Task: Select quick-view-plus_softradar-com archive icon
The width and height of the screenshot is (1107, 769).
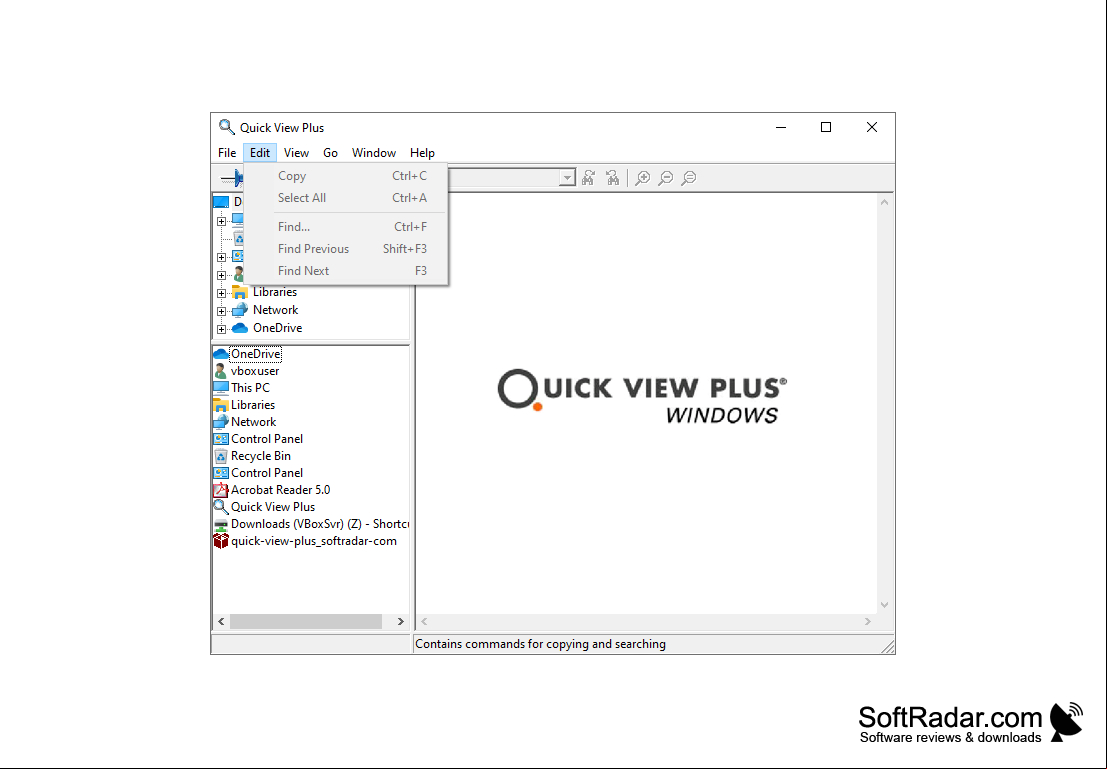Action: tap(221, 541)
